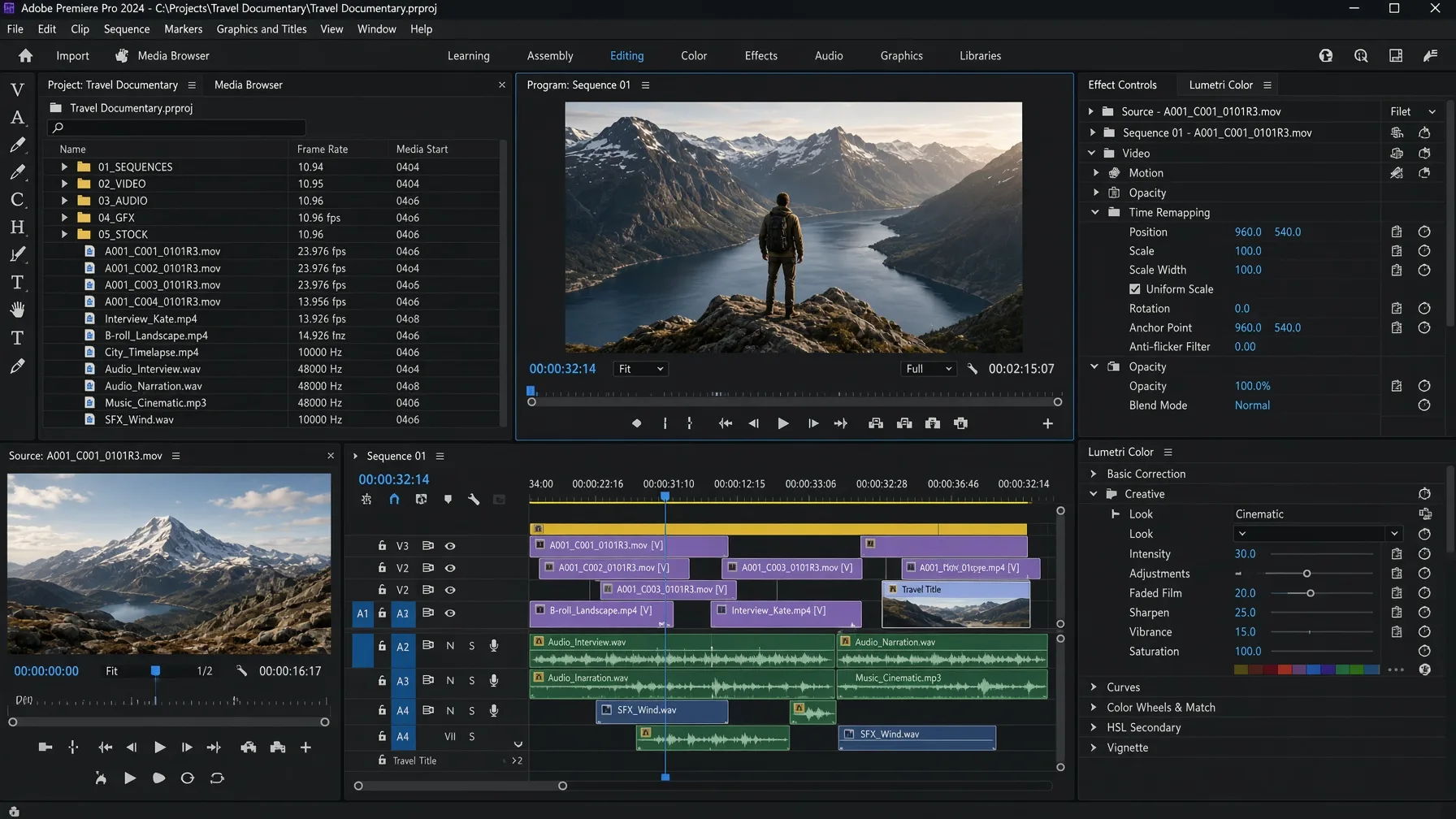Click the color strip below Saturation
The height and width of the screenshot is (819, 1456).
coord(1306,669)
